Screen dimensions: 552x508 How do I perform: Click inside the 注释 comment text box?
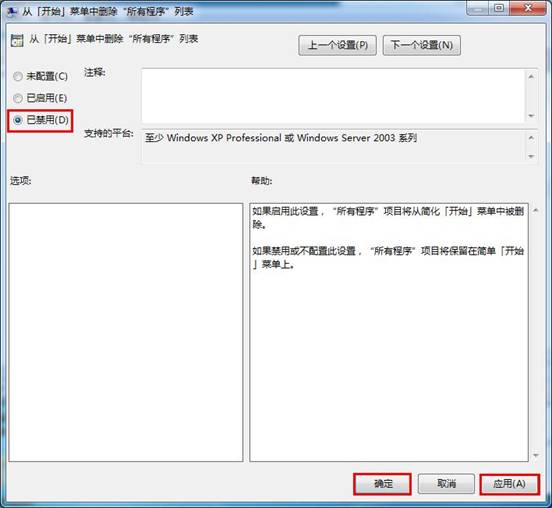tap(333, 96)
